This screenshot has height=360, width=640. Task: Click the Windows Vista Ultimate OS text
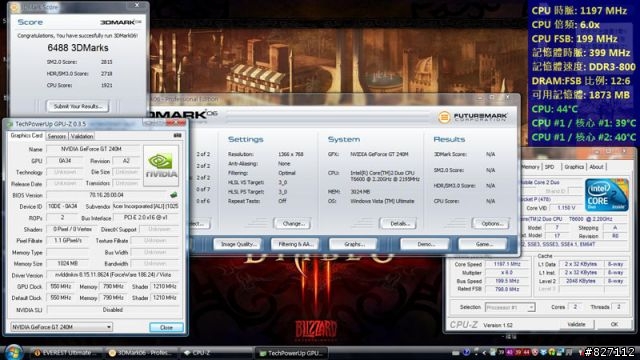point(382,201)
